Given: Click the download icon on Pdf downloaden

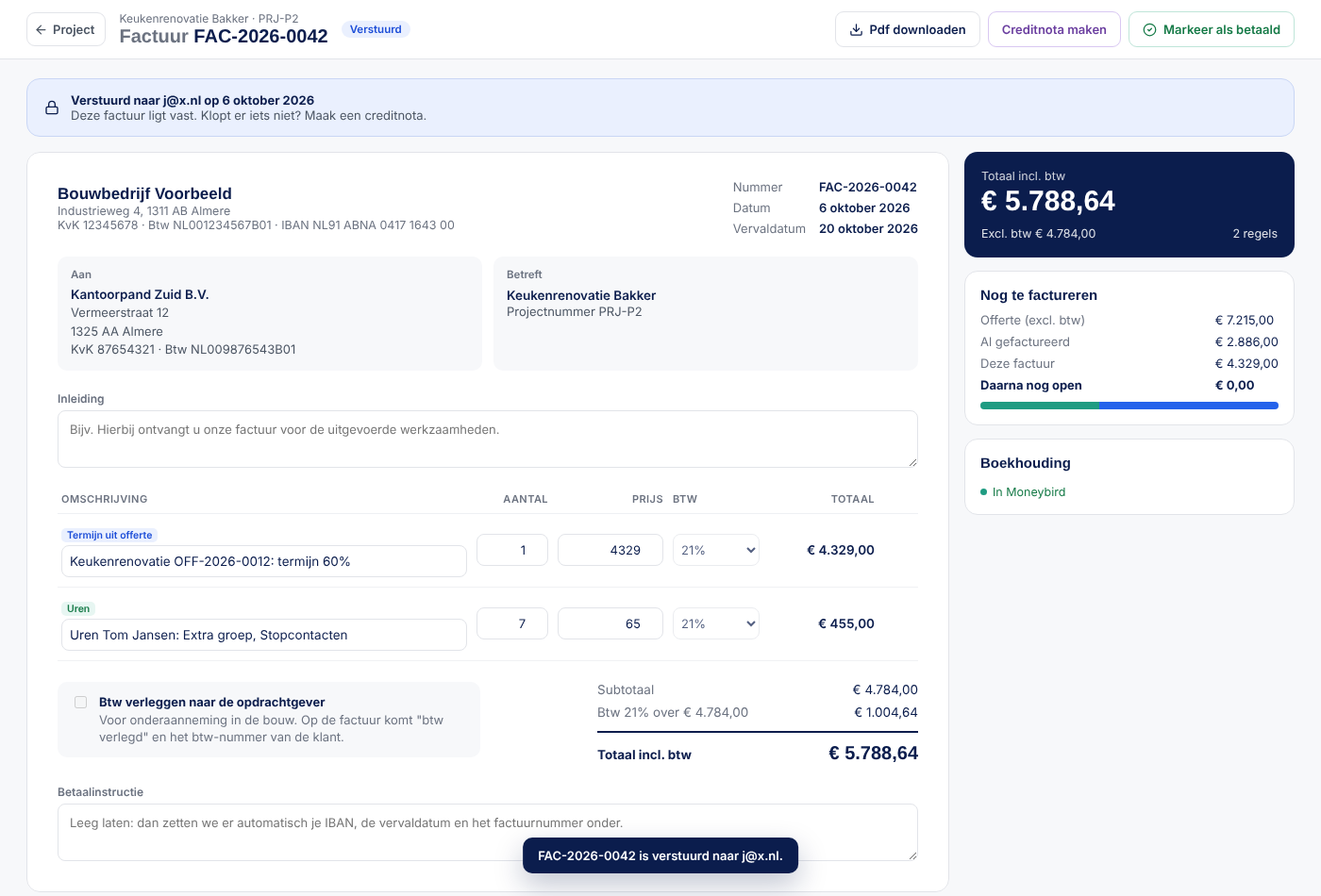Looking at the screenshot, I should [x=856, y=30].
